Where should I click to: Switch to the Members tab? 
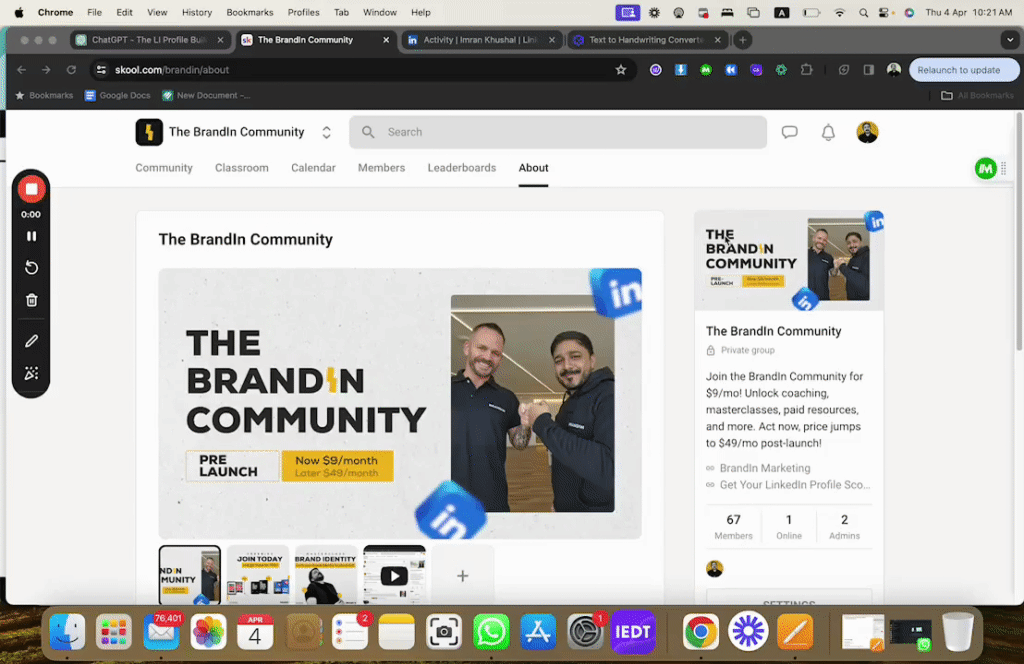(381, 168)
